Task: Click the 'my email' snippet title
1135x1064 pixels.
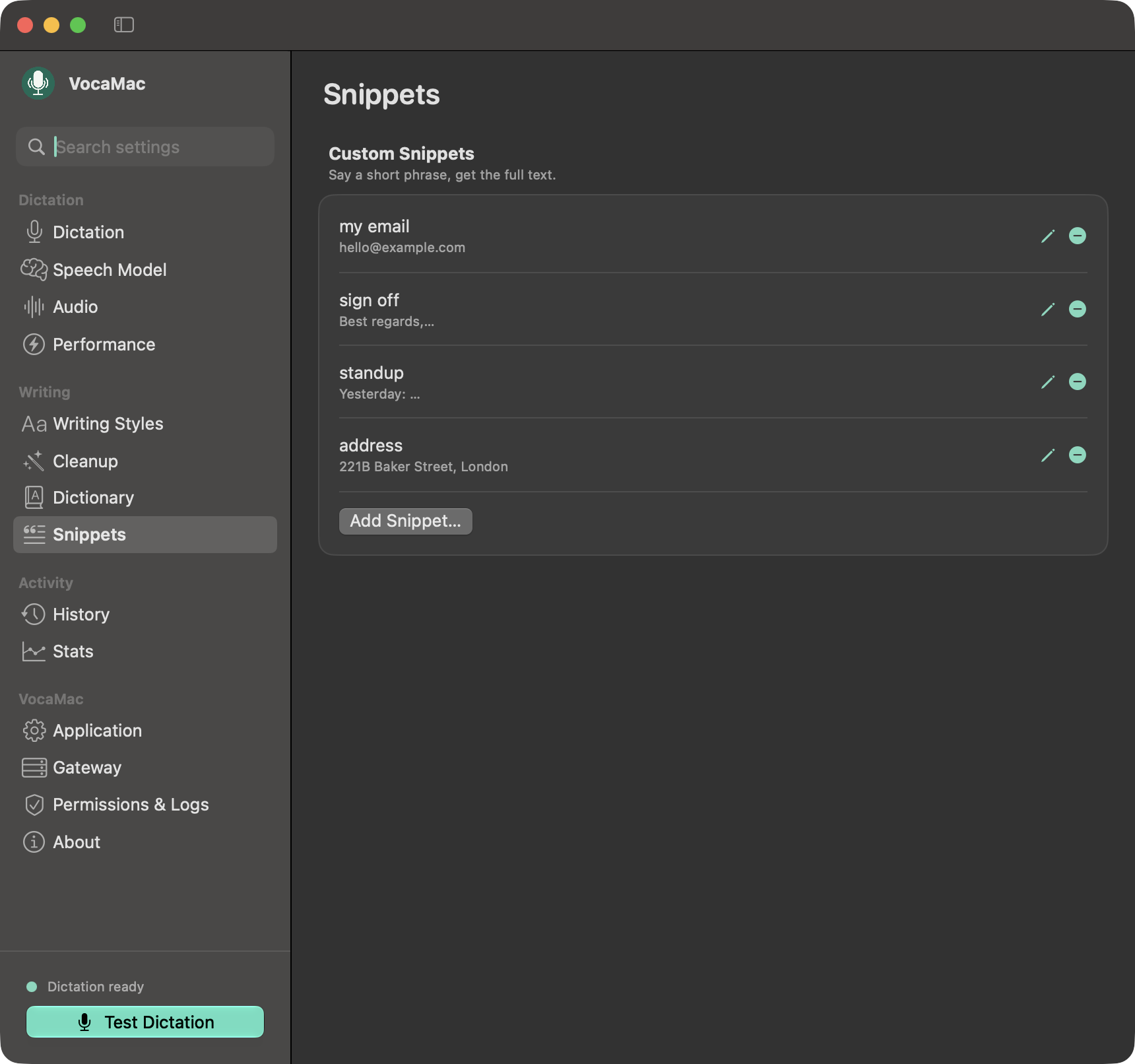Action: click(374, 226)
